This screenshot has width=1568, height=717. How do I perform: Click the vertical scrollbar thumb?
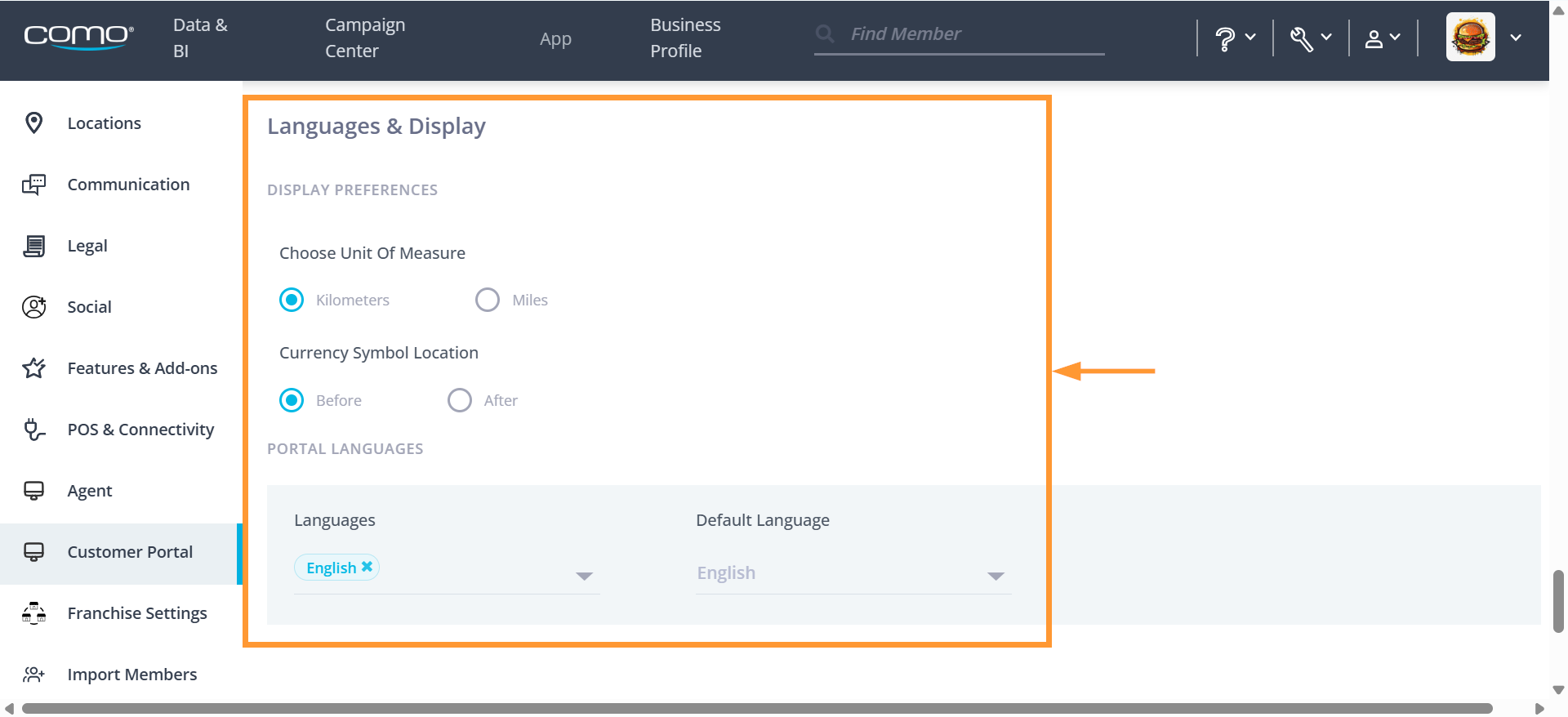point(1558,601)
